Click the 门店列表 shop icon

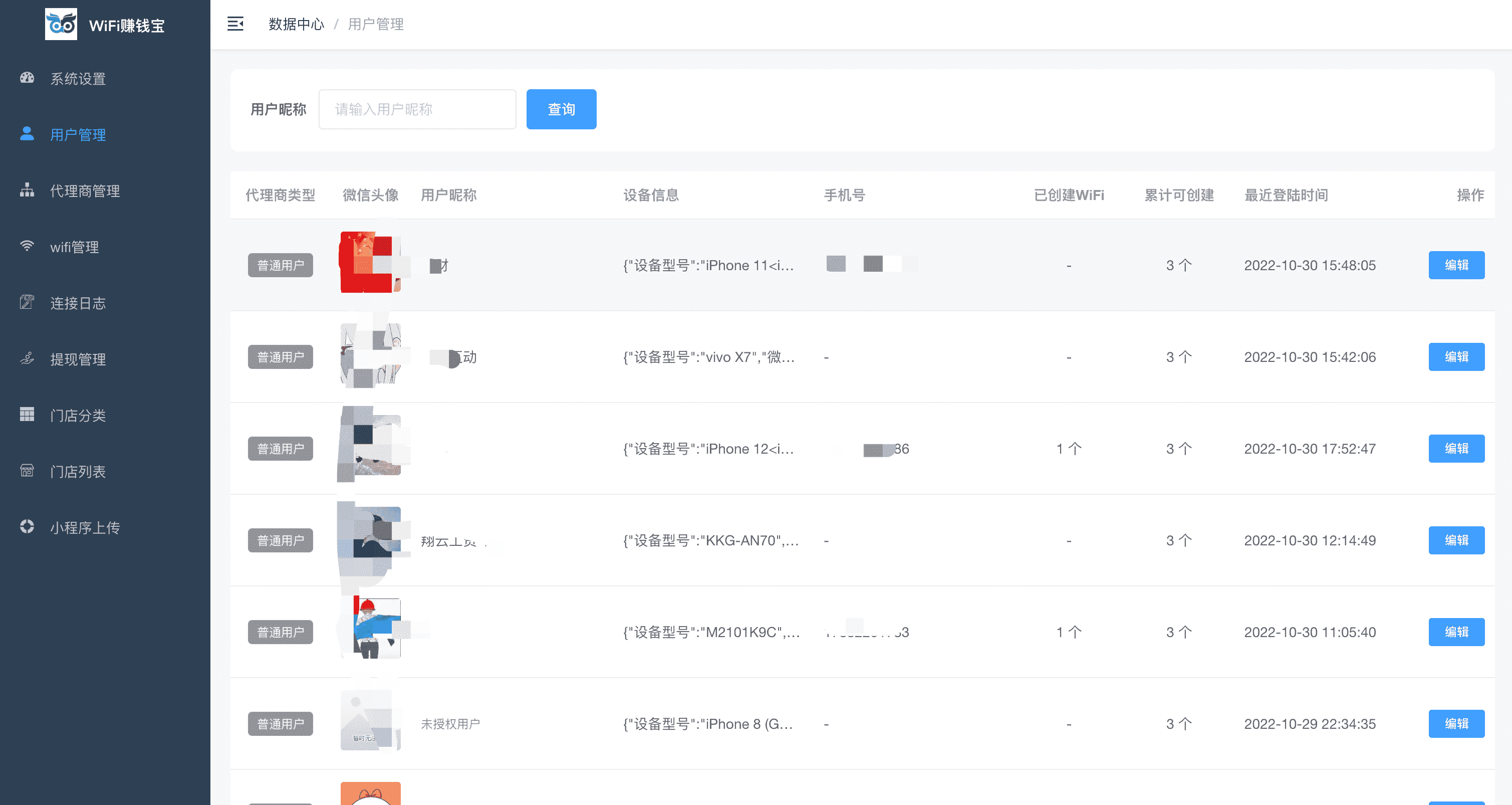(x=27, y=470)
